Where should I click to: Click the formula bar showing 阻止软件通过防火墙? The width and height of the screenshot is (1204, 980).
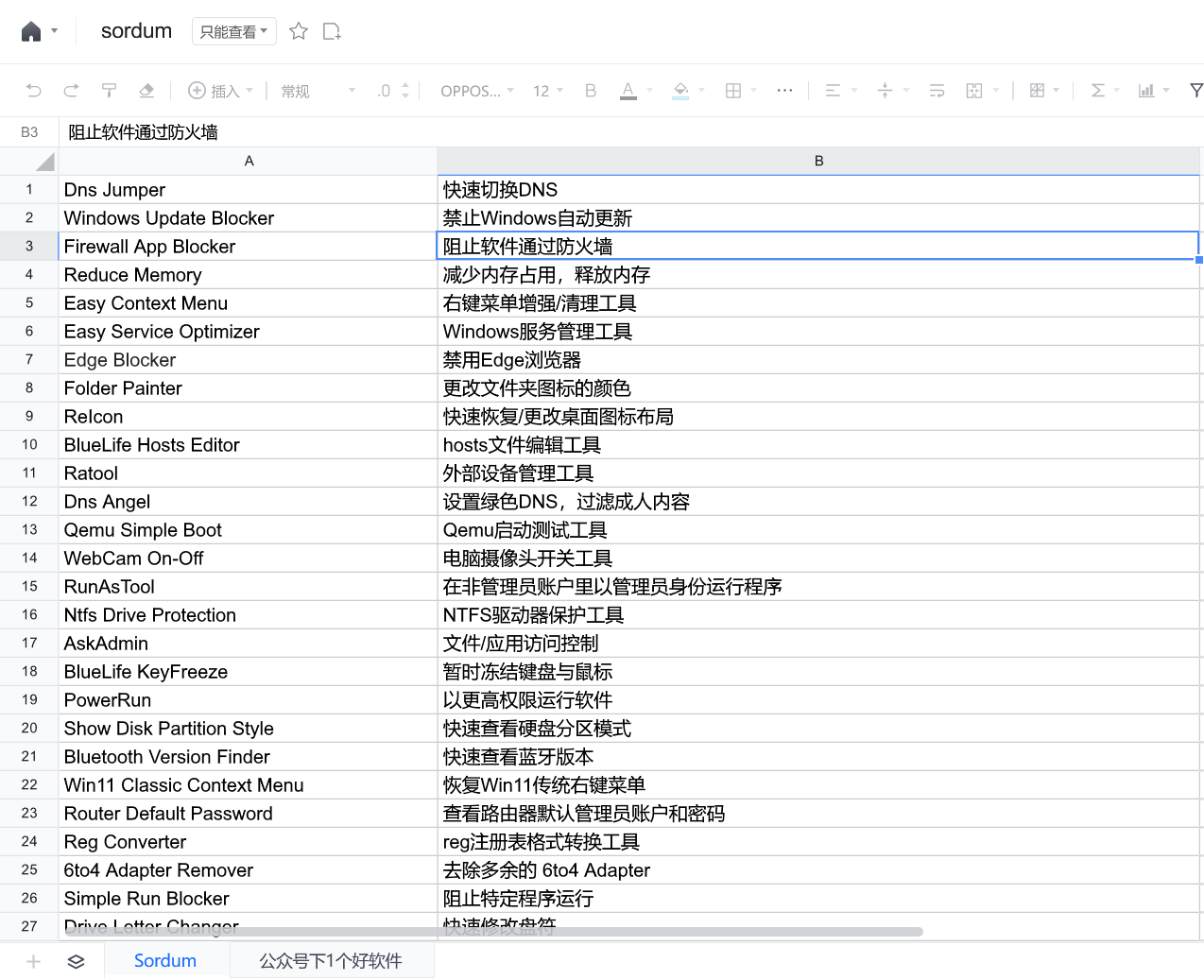click(x=631, y=132)
